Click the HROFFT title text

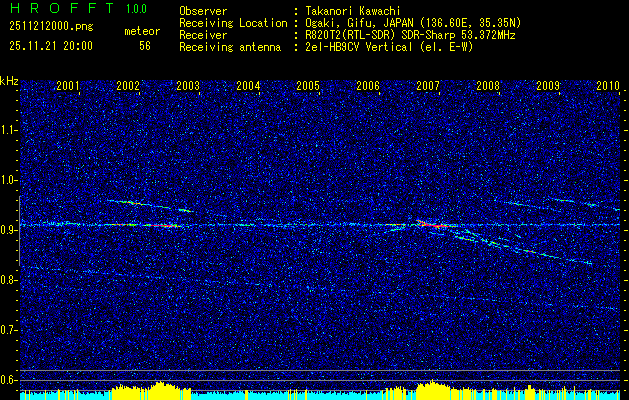tap(62, 8)
